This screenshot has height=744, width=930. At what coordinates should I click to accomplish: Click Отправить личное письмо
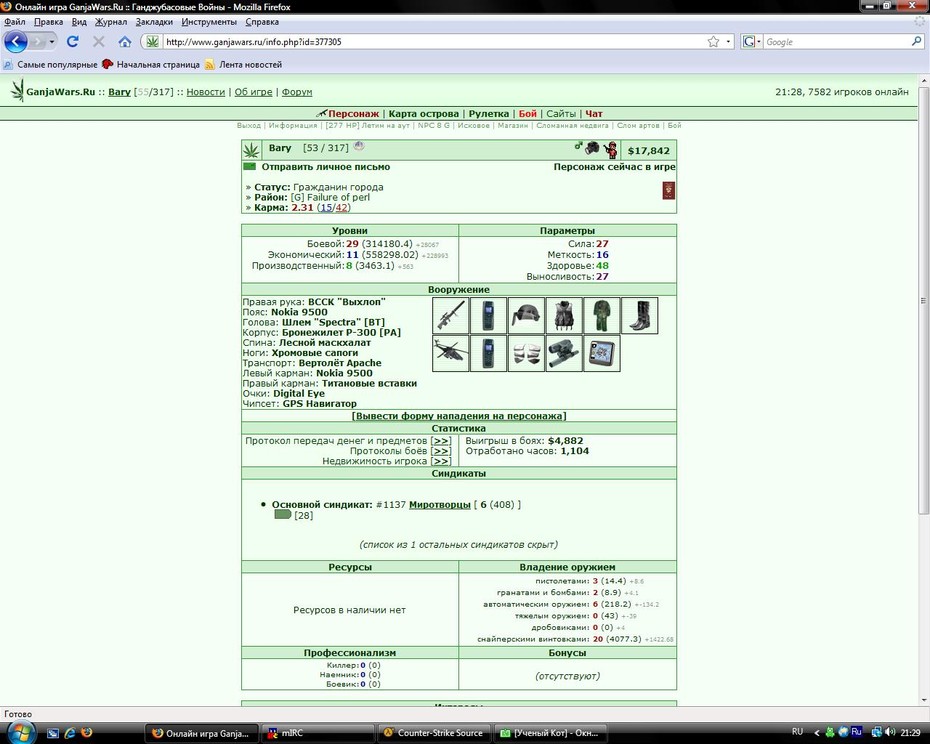326,167
